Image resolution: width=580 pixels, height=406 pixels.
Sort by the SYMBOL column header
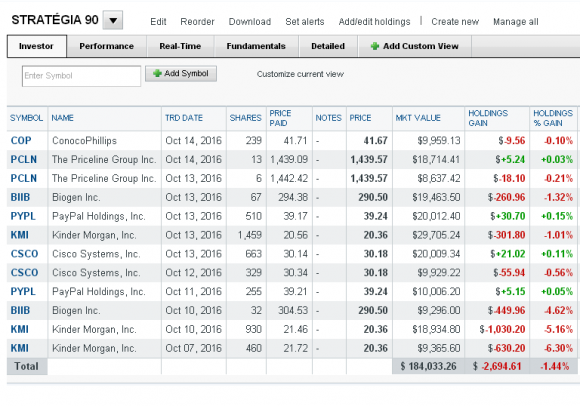coord(27,118)
